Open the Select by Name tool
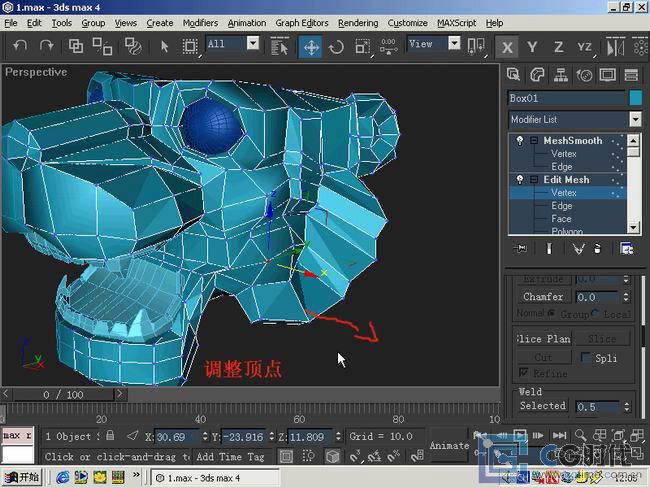 pyautogui.click(x=279, y=46)
